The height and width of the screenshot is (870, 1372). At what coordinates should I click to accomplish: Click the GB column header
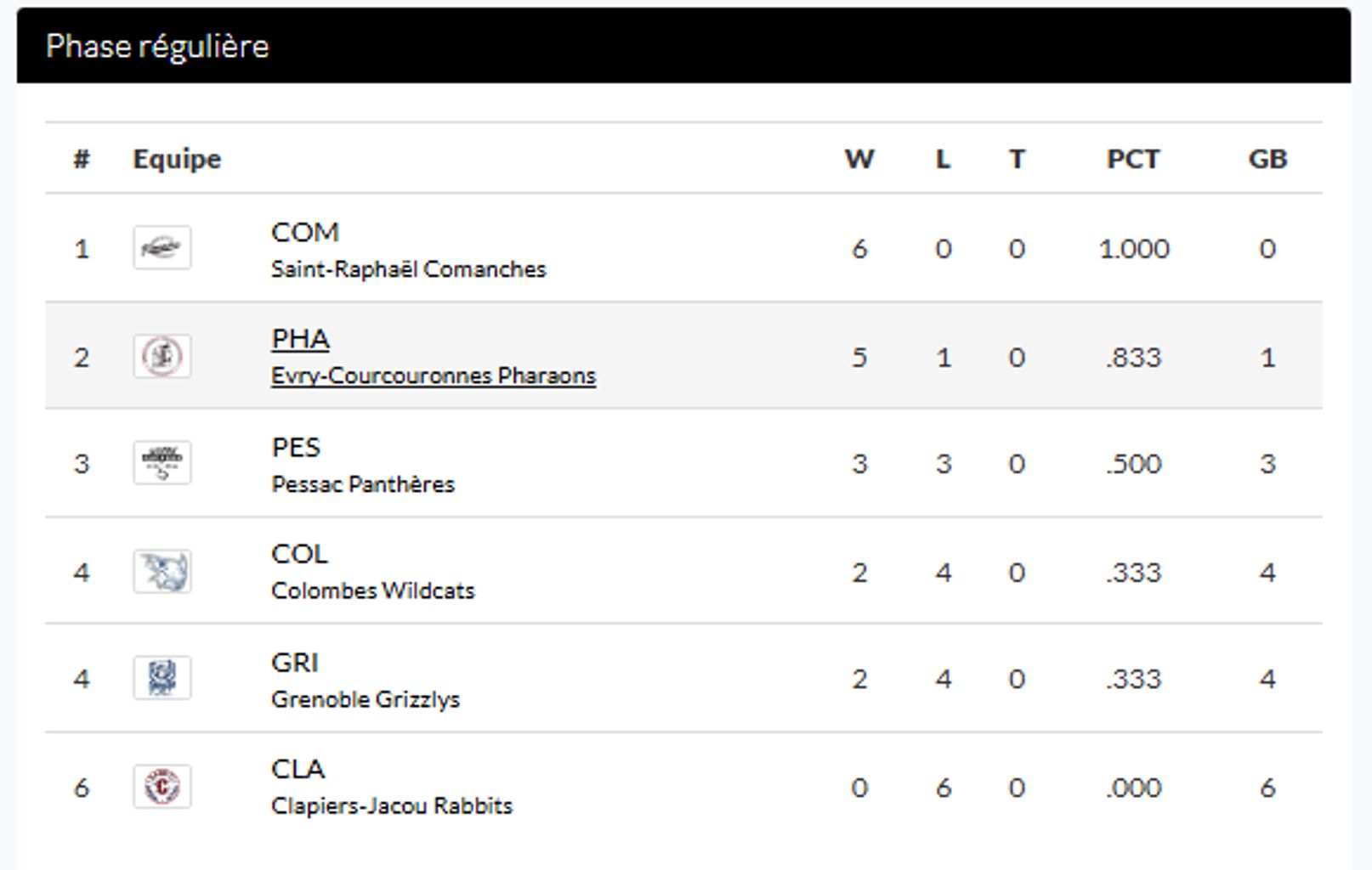(x=1267, y=159)
